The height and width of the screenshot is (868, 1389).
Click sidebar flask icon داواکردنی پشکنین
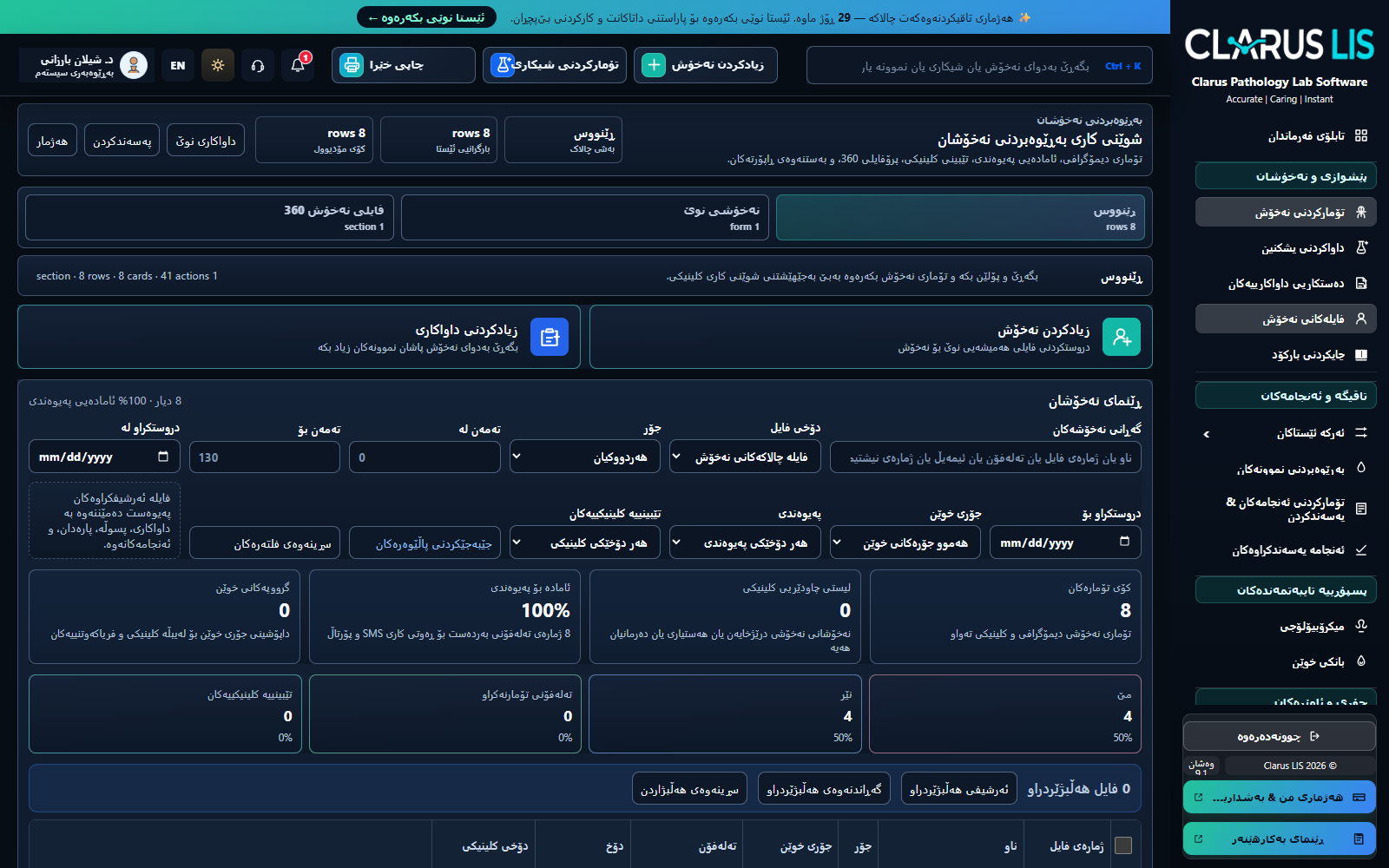1361,247
